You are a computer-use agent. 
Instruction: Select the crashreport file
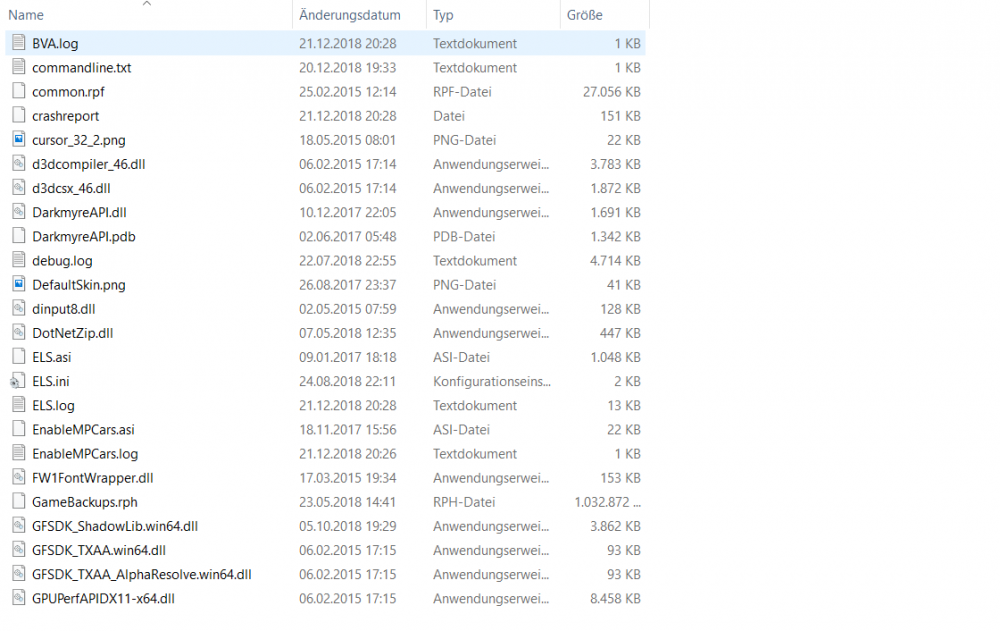(64, 116)
